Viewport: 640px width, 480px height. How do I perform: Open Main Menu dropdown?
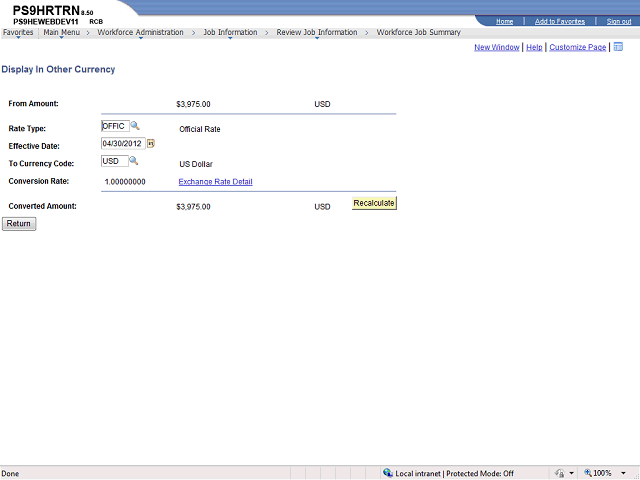(x=62, y=32)
